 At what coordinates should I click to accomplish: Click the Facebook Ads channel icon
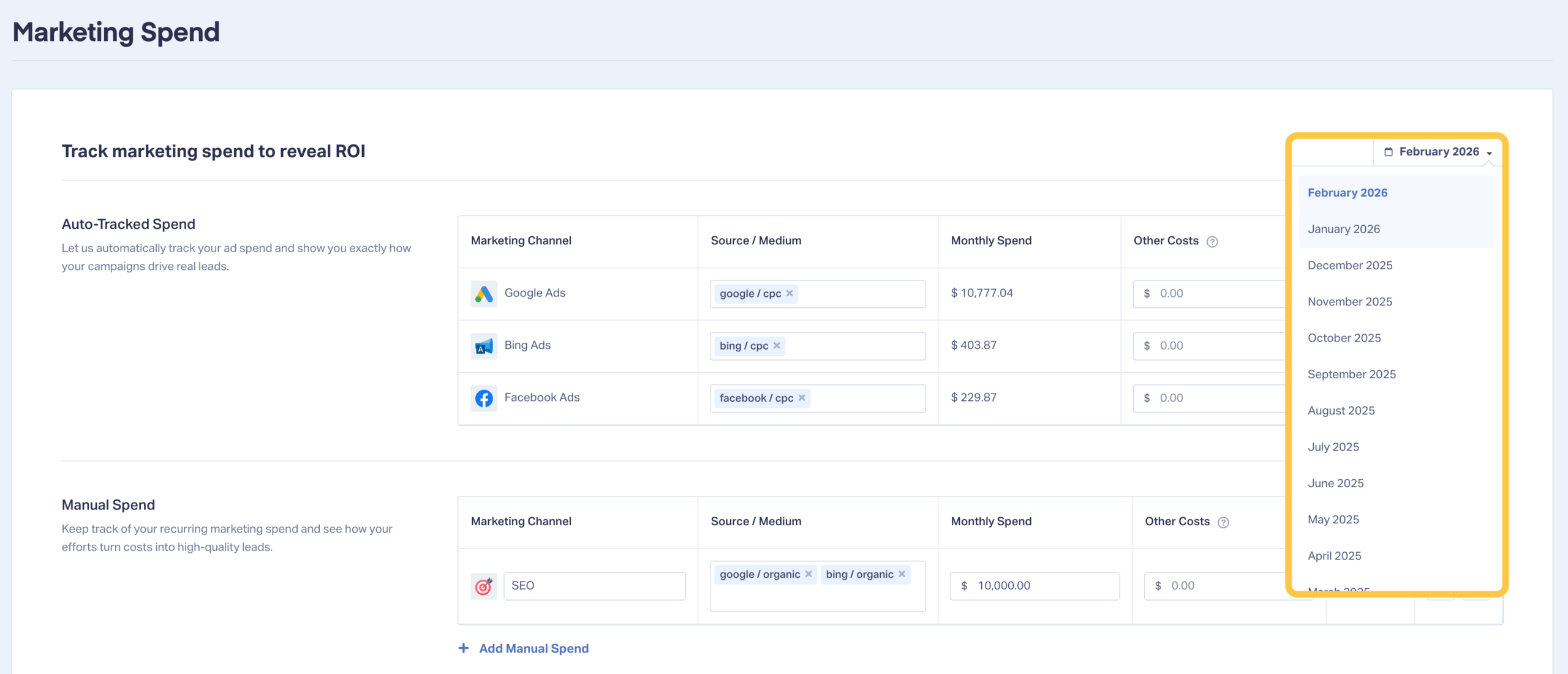coord(484,399)
